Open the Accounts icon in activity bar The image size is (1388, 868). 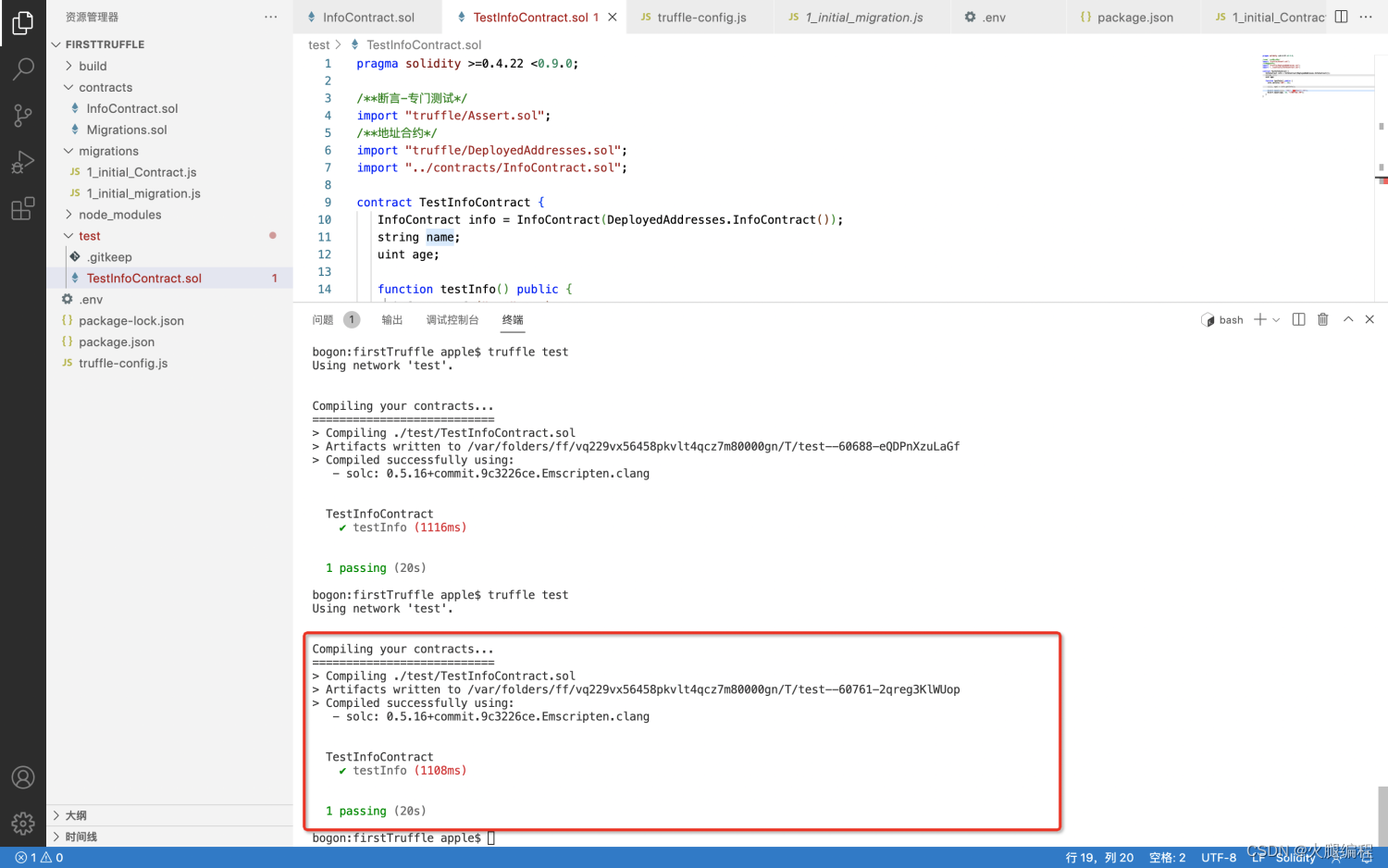tap(23, 777)
